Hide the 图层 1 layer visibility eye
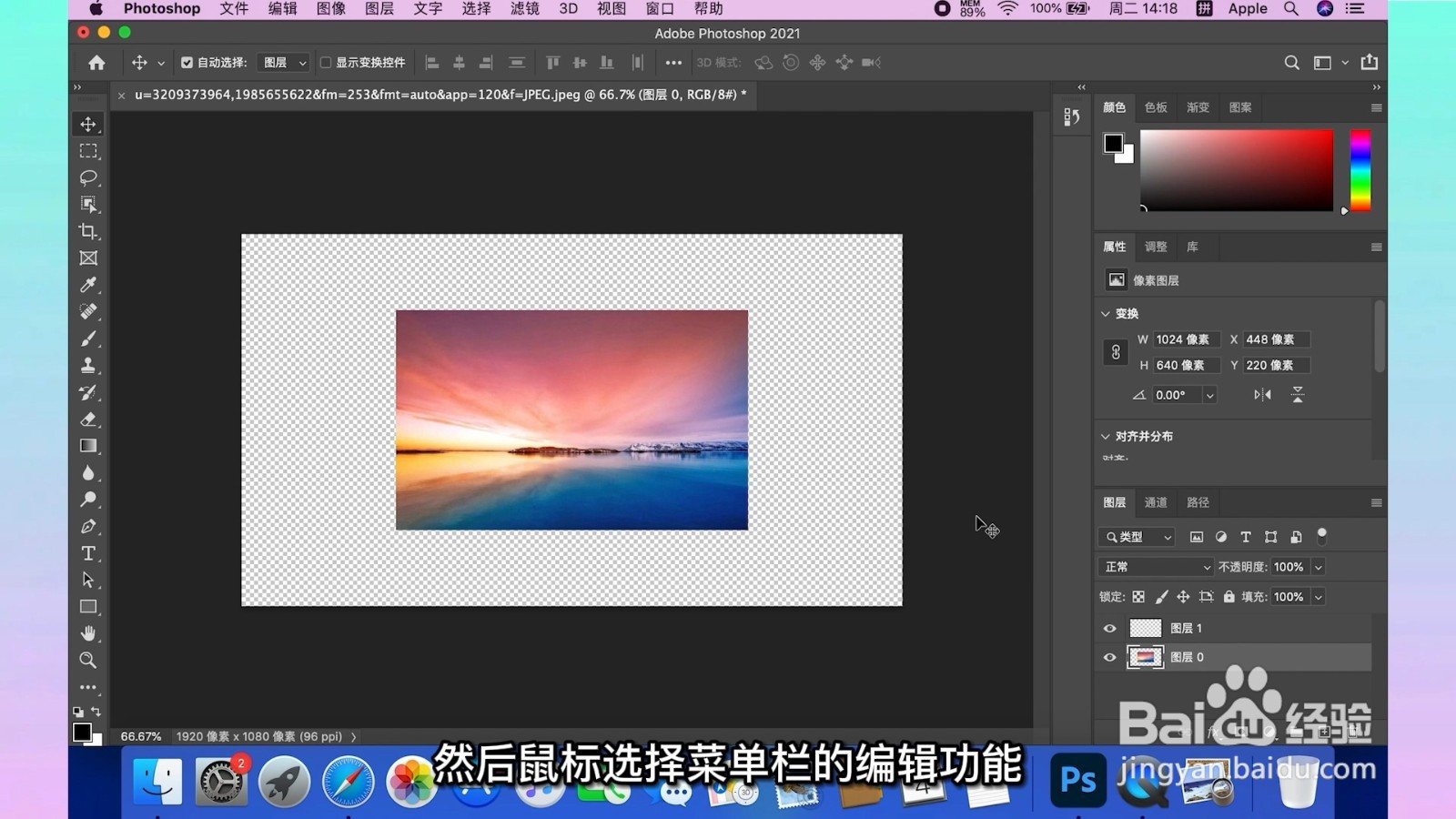Viewport: 1456px width, 819px height. [x=1109, y=628]
